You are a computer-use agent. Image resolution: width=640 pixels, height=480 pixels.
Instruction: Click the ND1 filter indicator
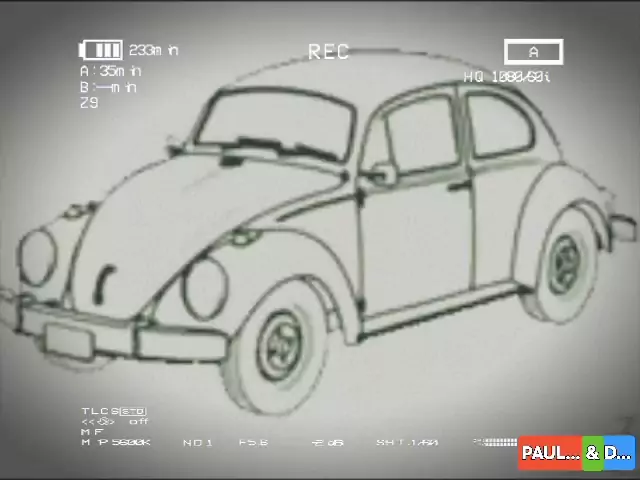pyautogui.click(x=197, y=442)
